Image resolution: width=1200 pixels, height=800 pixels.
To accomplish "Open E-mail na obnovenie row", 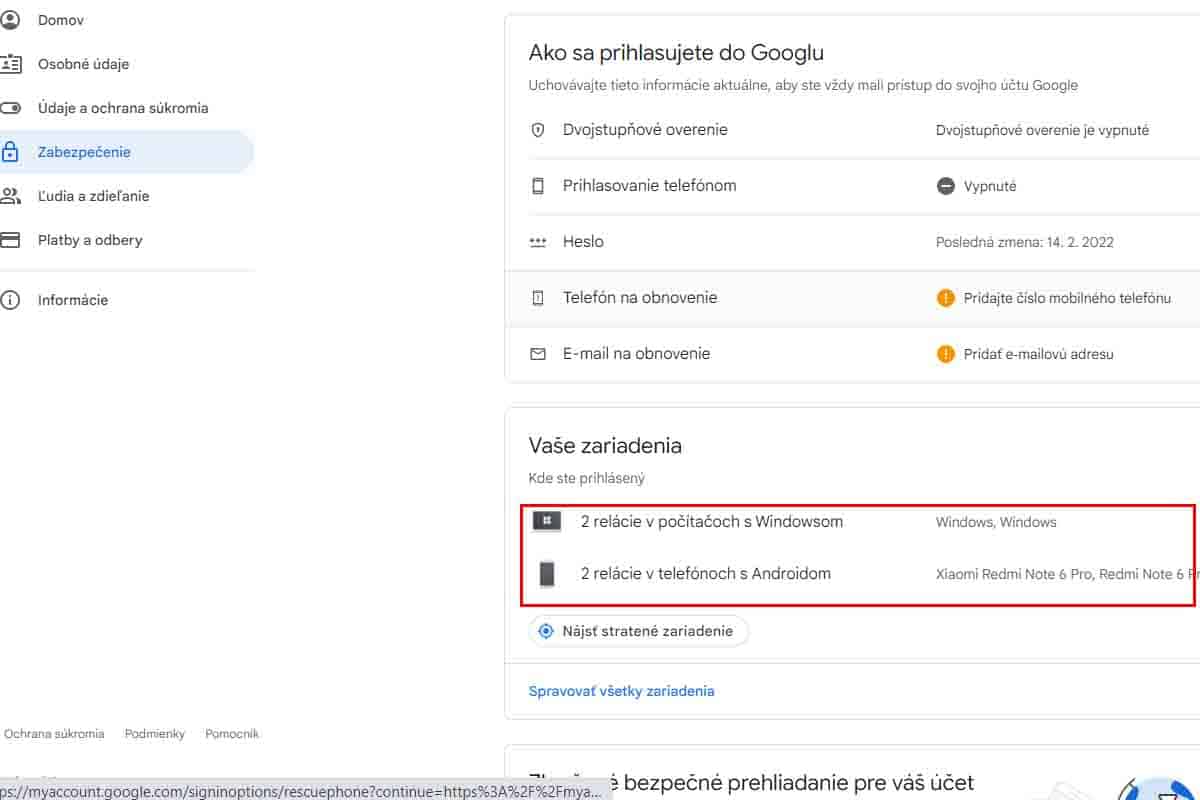I will tap(852, 354).
